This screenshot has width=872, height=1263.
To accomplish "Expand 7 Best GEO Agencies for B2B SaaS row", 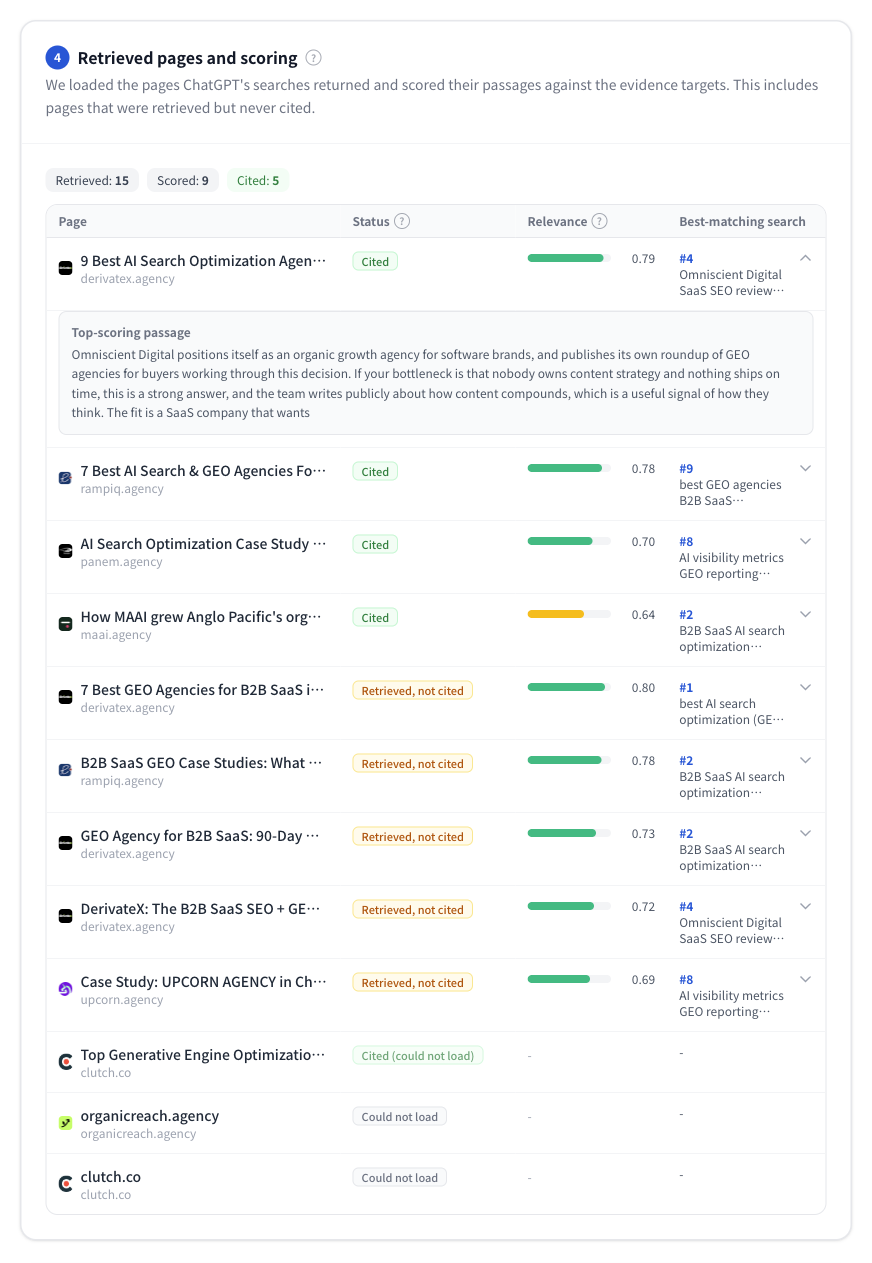I will (806, 687).
